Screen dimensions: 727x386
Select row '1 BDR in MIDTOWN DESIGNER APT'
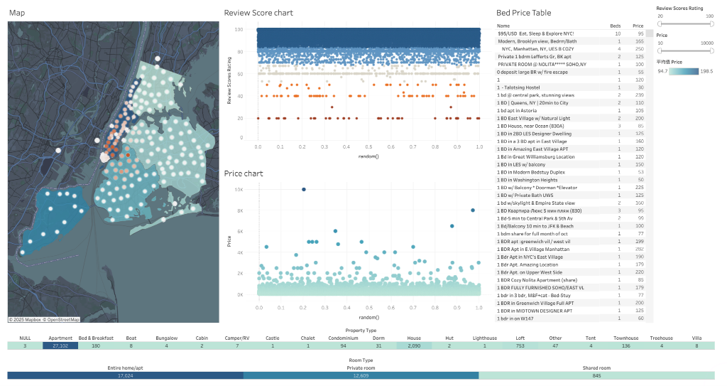point(570,311)
